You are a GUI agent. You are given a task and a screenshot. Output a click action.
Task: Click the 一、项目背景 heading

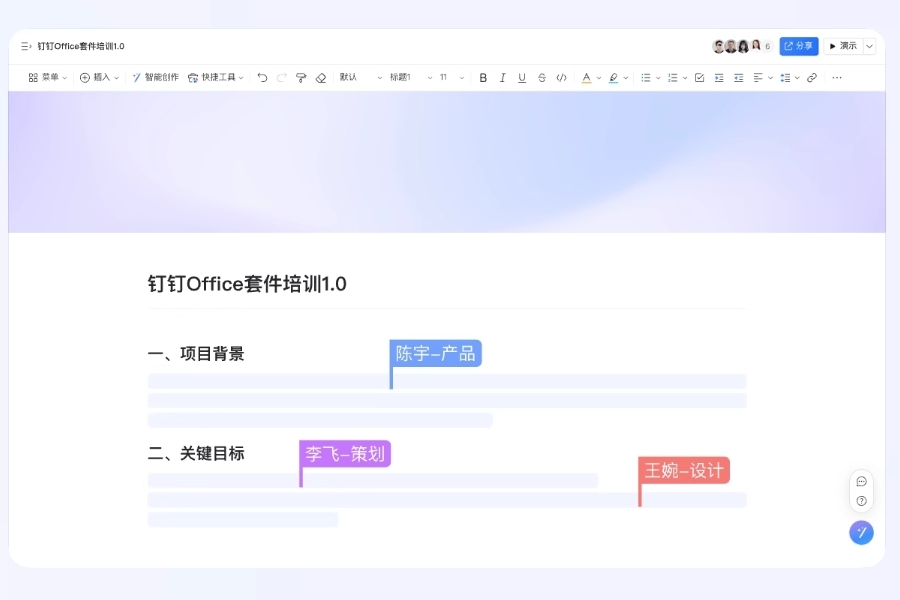(x=196, y=354)
